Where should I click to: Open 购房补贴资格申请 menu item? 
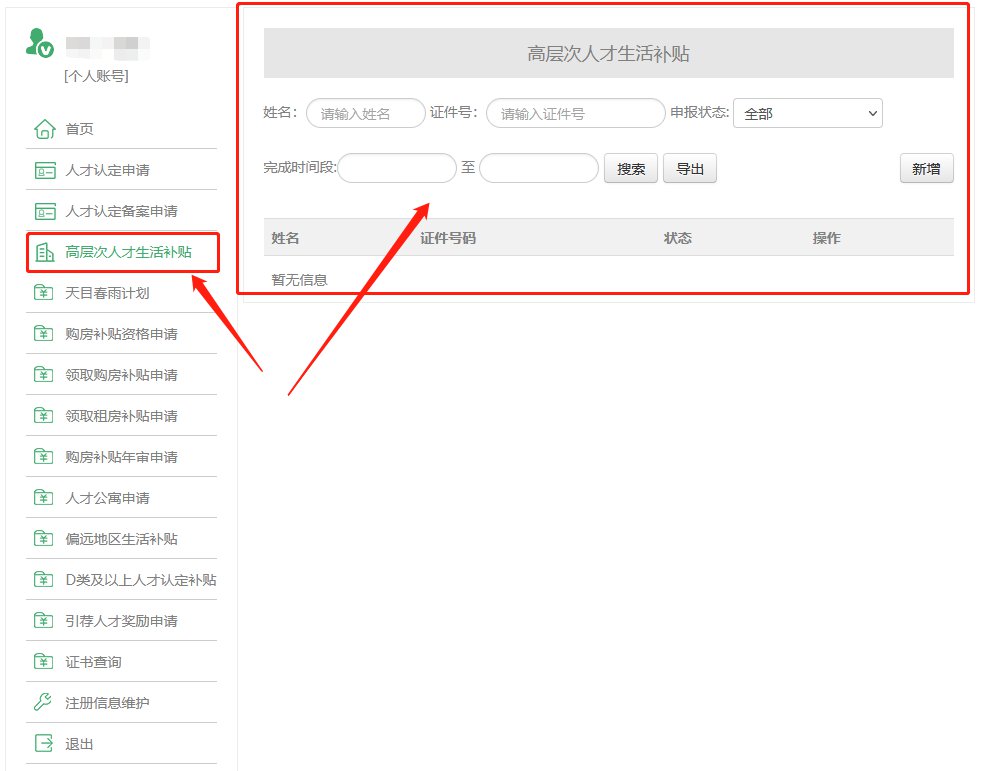(121, 334)
